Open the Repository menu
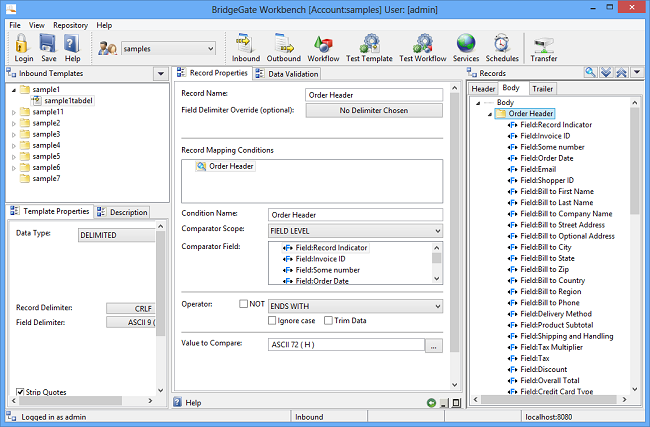This screenshot has width=650, height=427. pyautogui.click(x=70, y=25)
